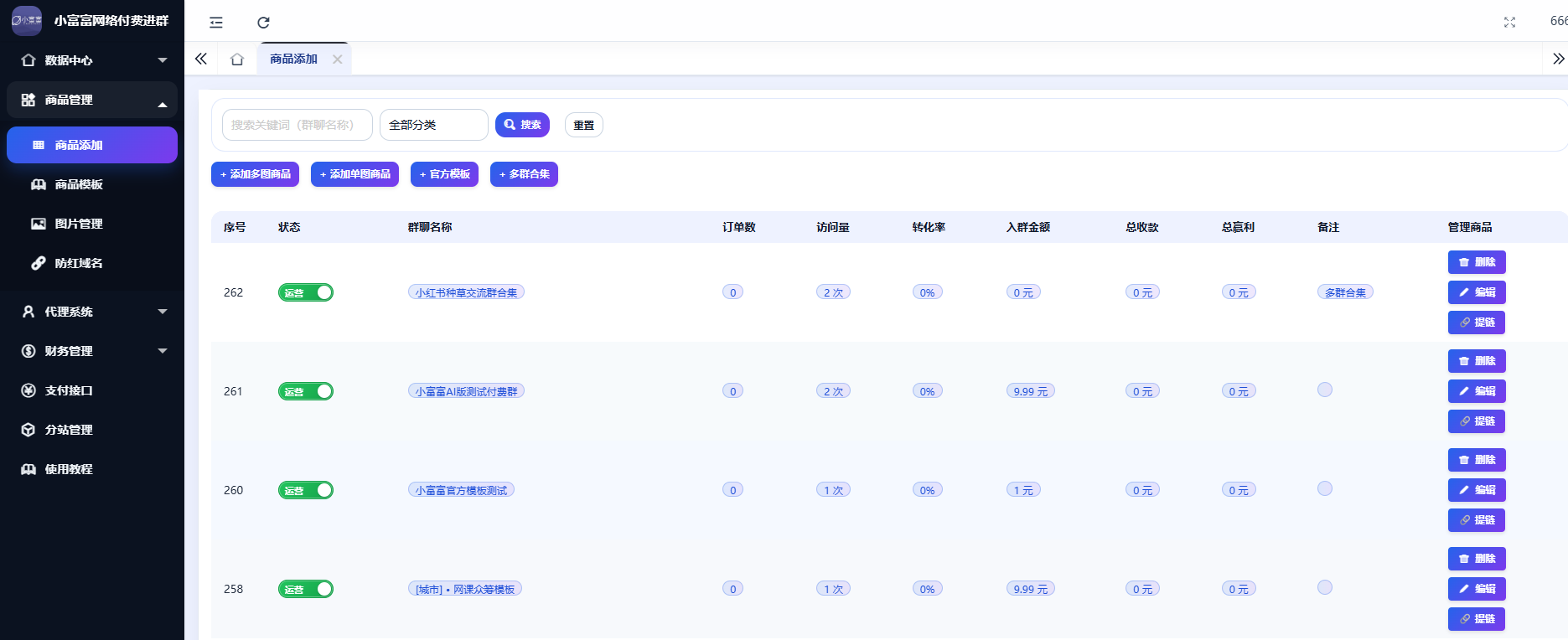The height and width of the screenshot is (640, 1568).
Task: Collapse 商品管理 menu
Action: coord(92,100)
